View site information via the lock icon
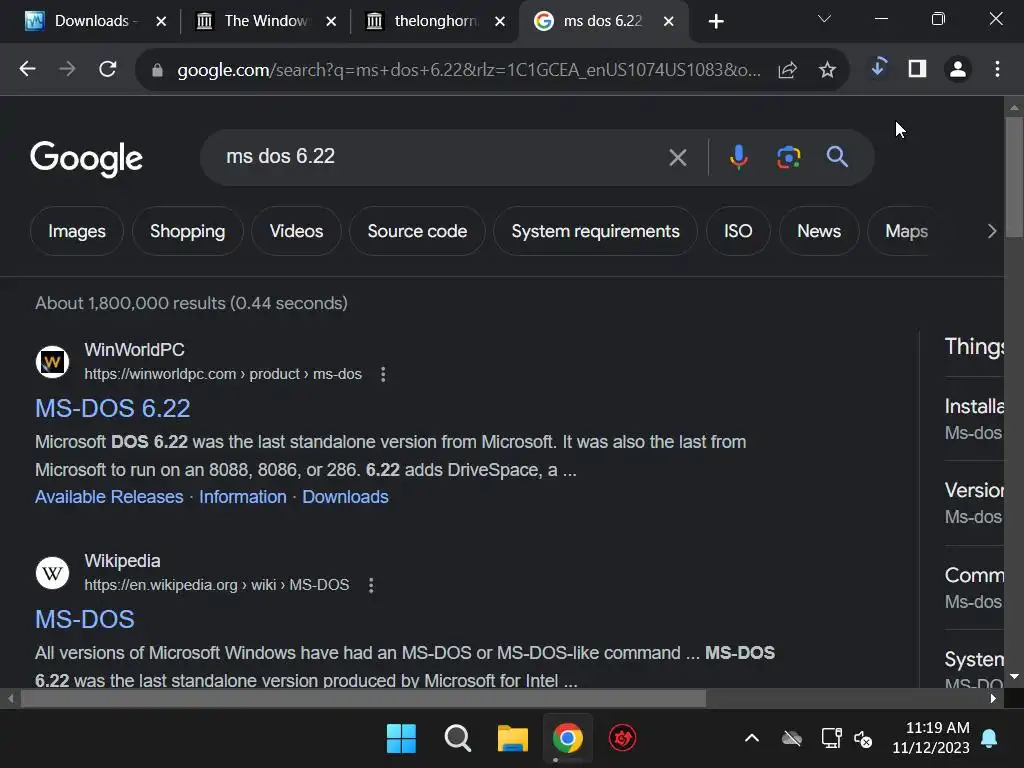Screen dimensions: 1024x768 tap(157, 69)
